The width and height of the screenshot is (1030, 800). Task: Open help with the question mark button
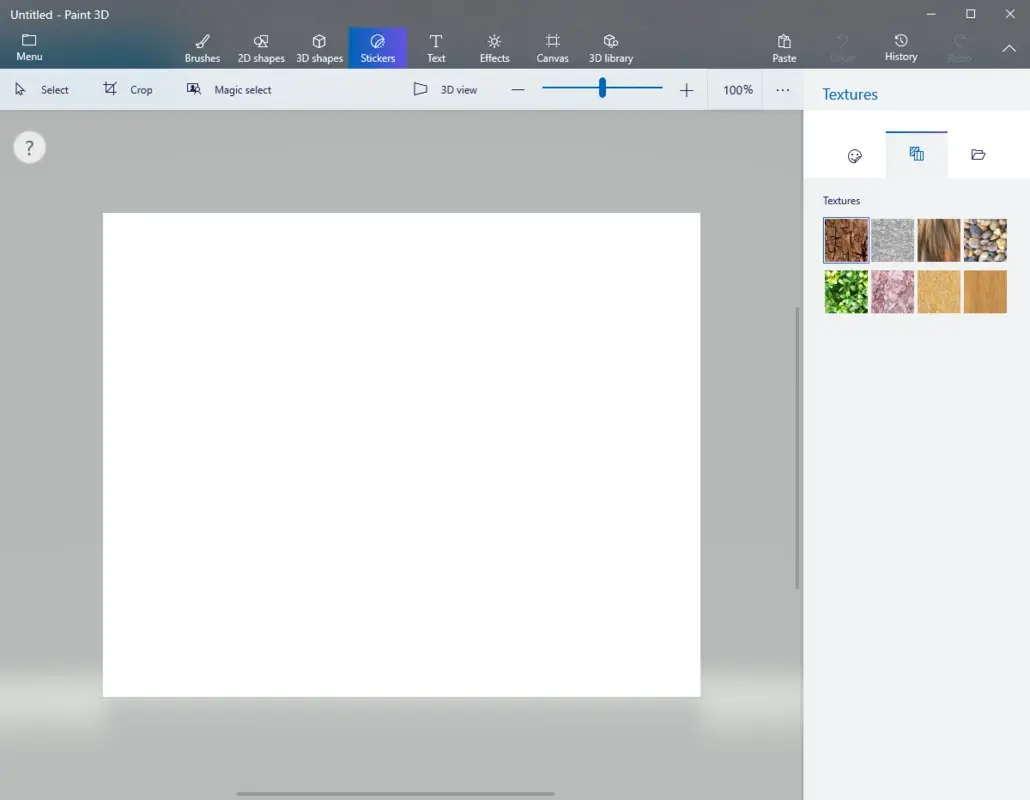(29, 147)
